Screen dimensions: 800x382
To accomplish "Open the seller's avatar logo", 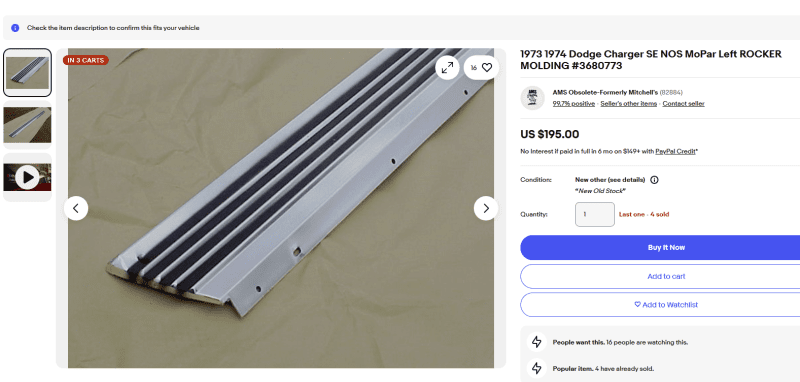I will (533, 98).
